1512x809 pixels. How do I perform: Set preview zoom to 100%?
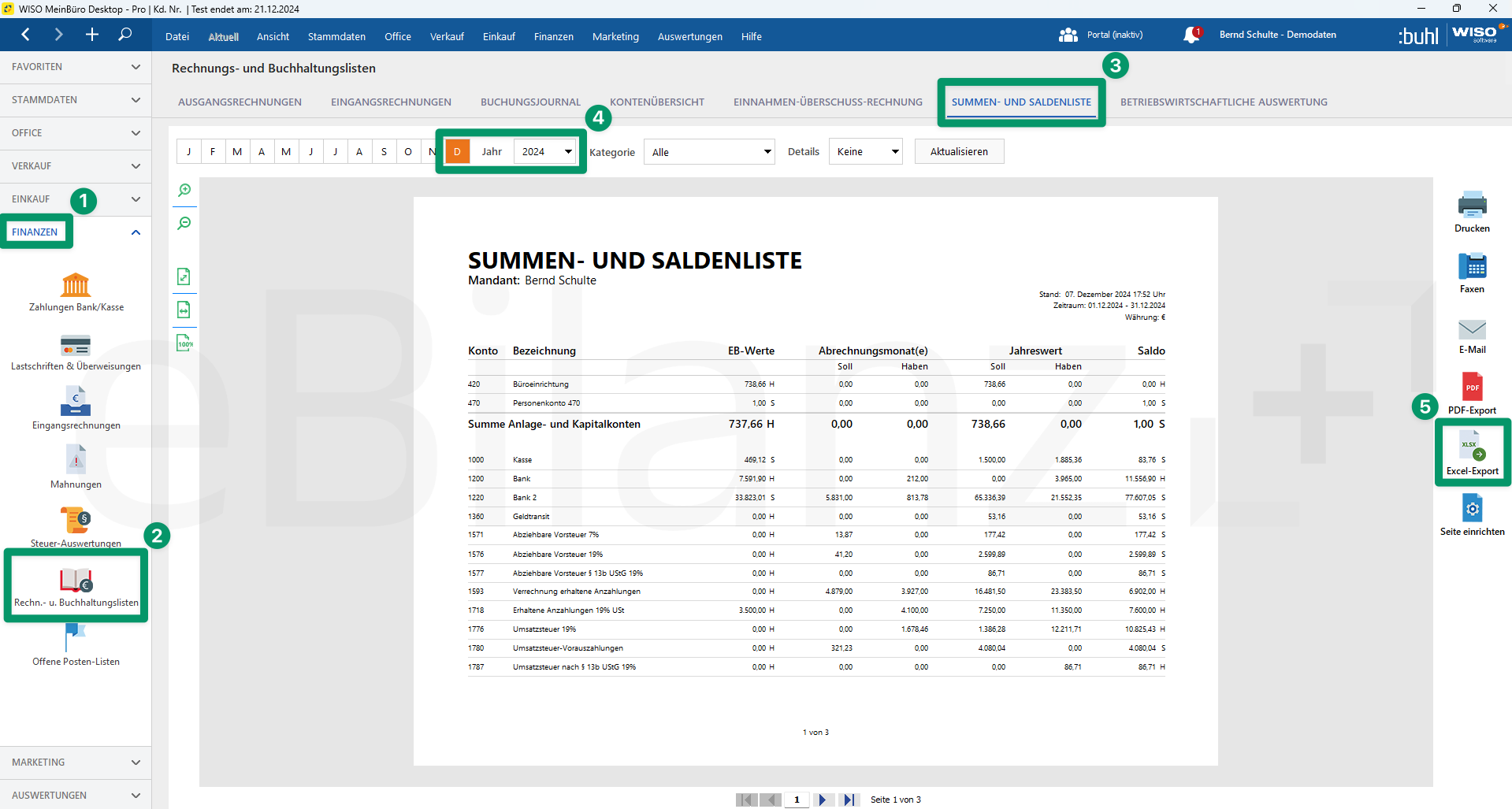coord(184,343)
